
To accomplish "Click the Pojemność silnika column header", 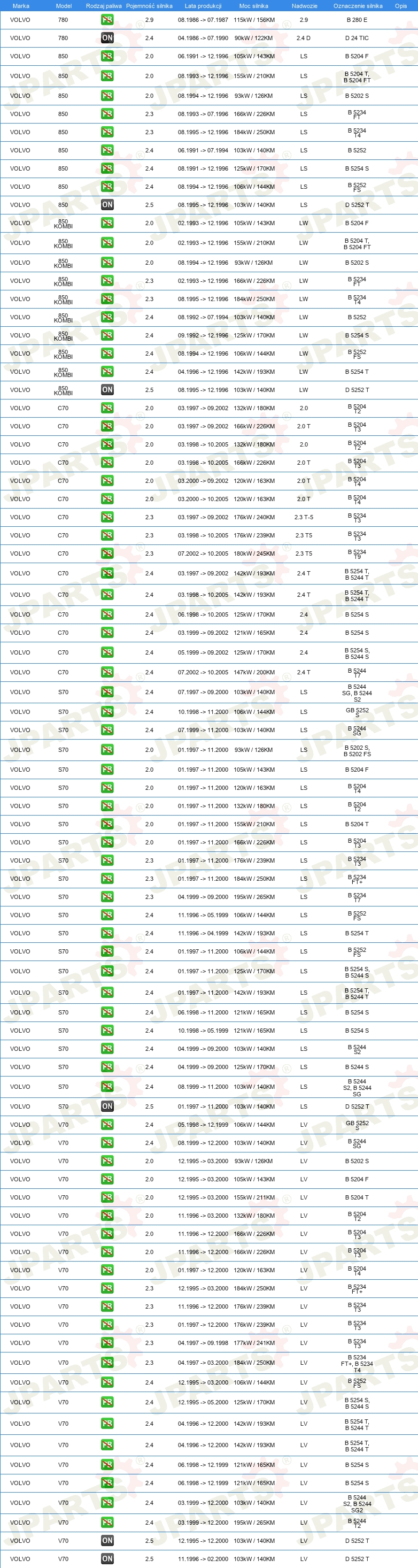I will pos(149,5).
